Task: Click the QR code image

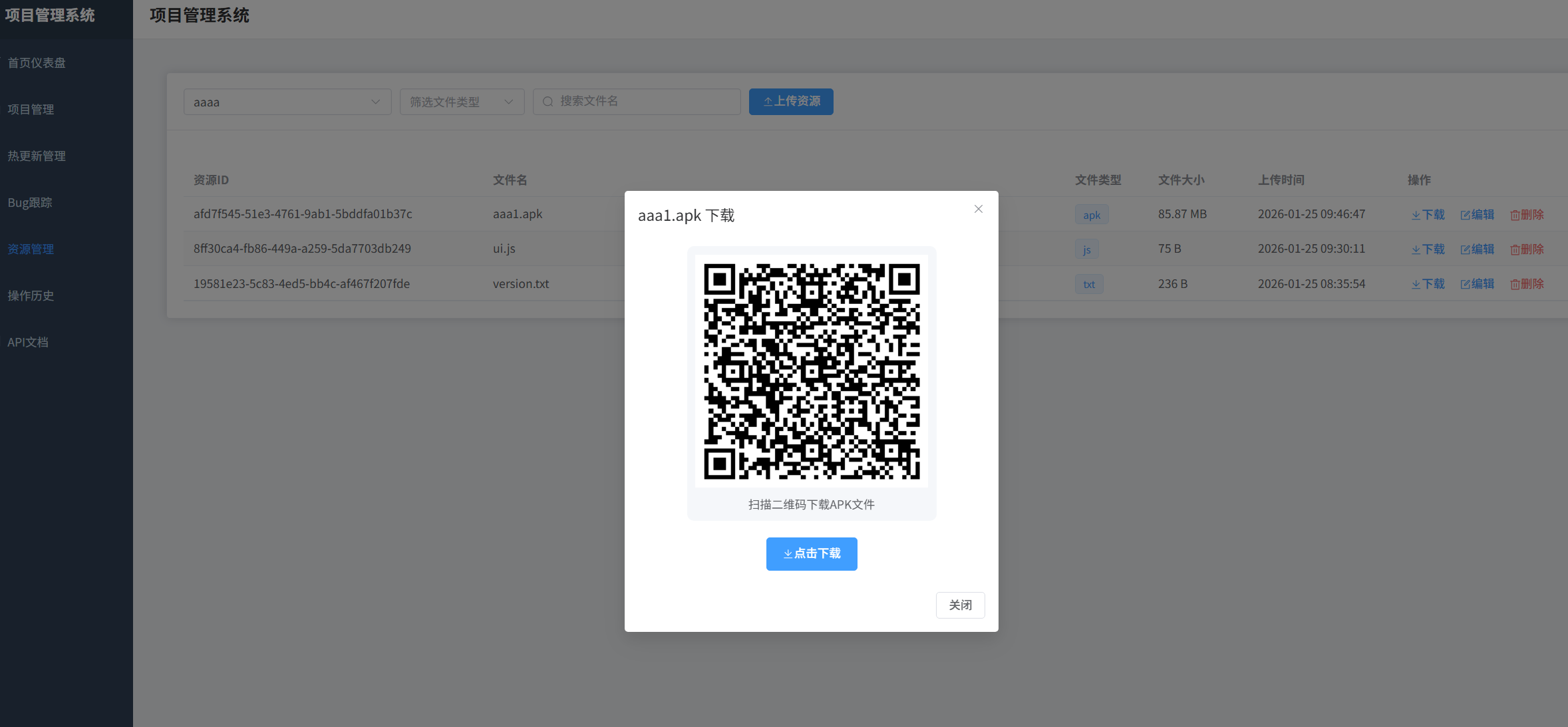Action: (x=811, y=371)
